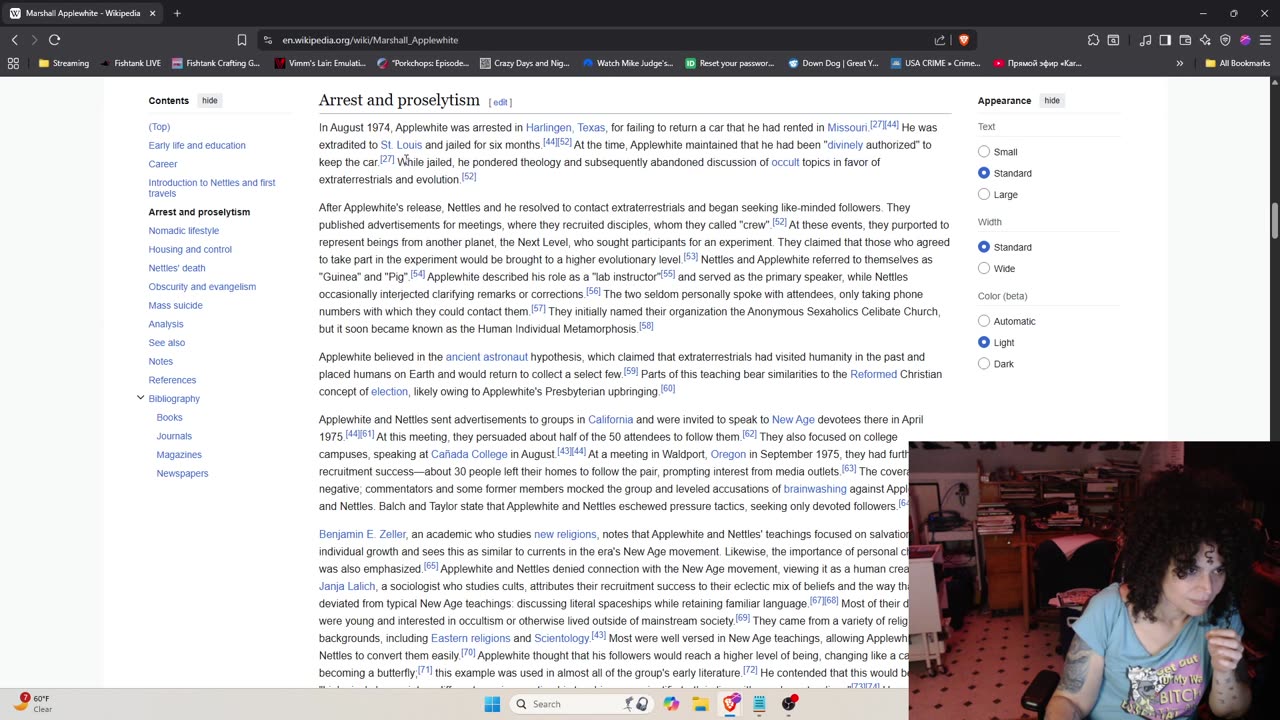
Task: Open File Explorer from the taskbar
Action: pyautogui.click(x=701, y=704)
